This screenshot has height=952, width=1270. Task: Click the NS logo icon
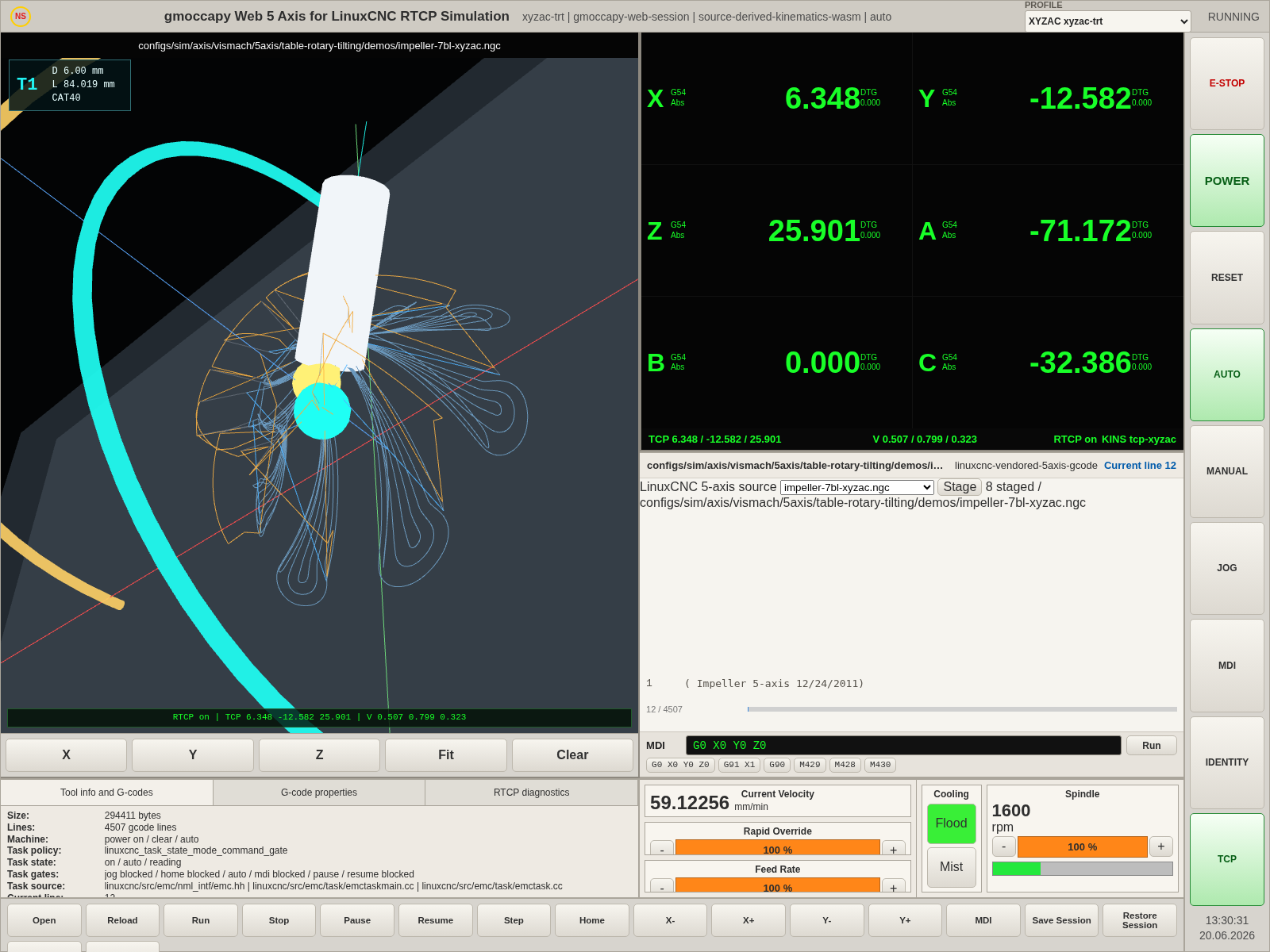pos(21,16)
